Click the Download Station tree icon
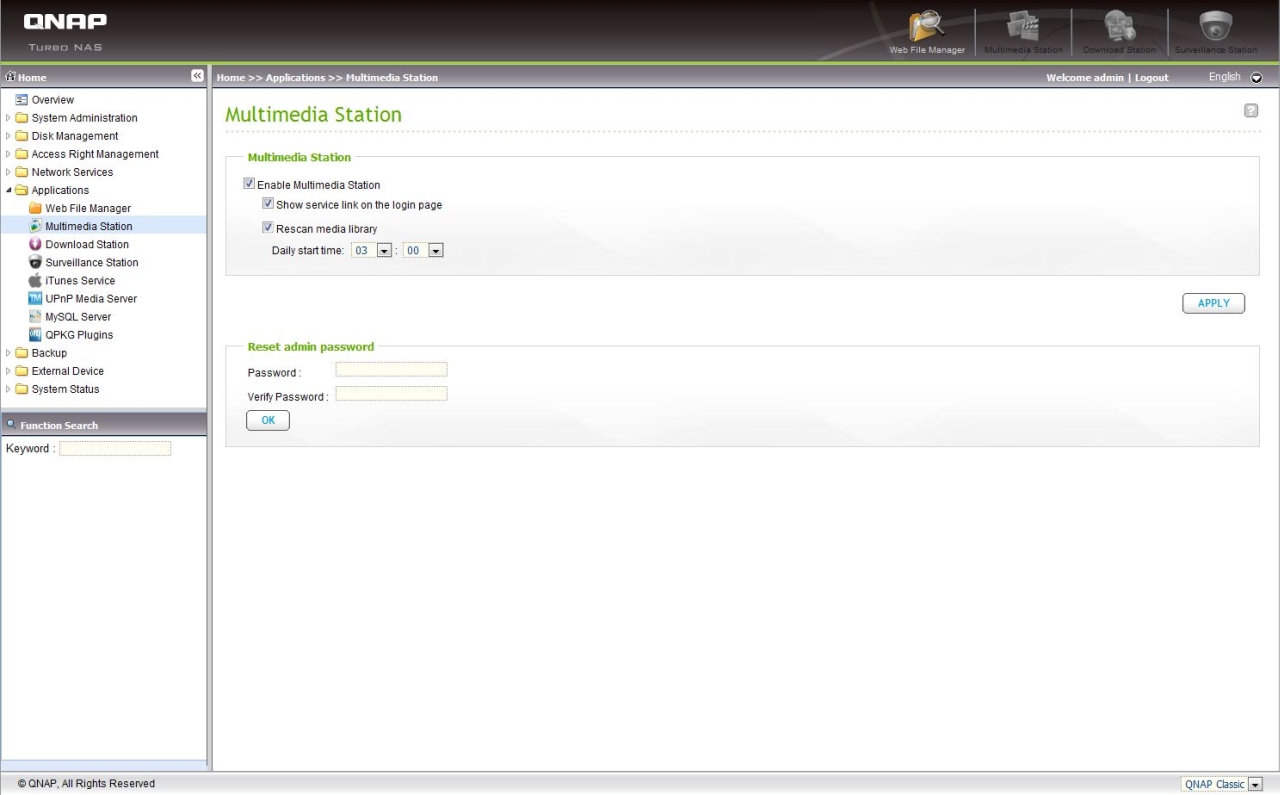This screenshot has height=795, width=1280. coord(35,244)
